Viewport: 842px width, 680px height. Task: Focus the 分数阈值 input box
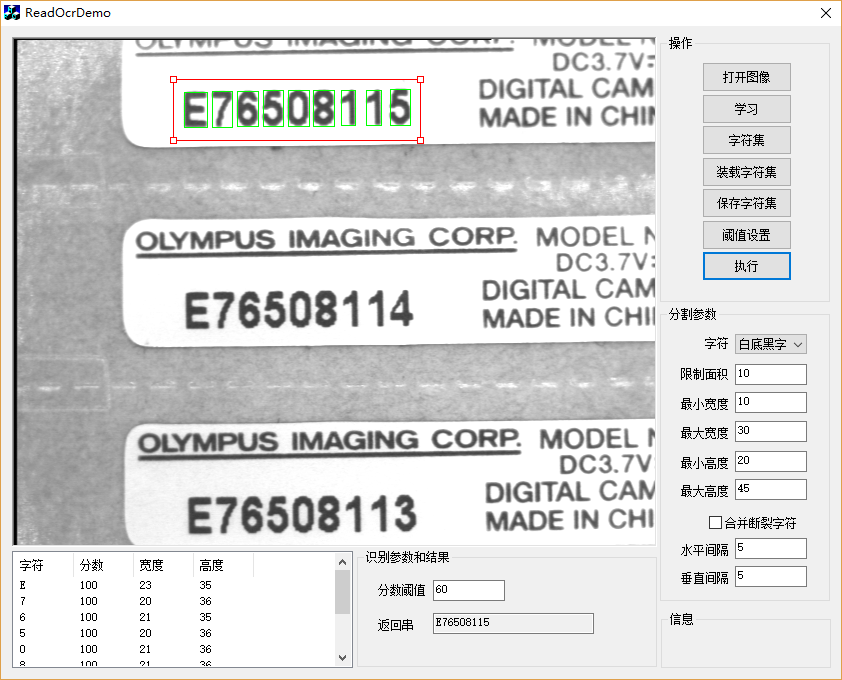point(468,590)
